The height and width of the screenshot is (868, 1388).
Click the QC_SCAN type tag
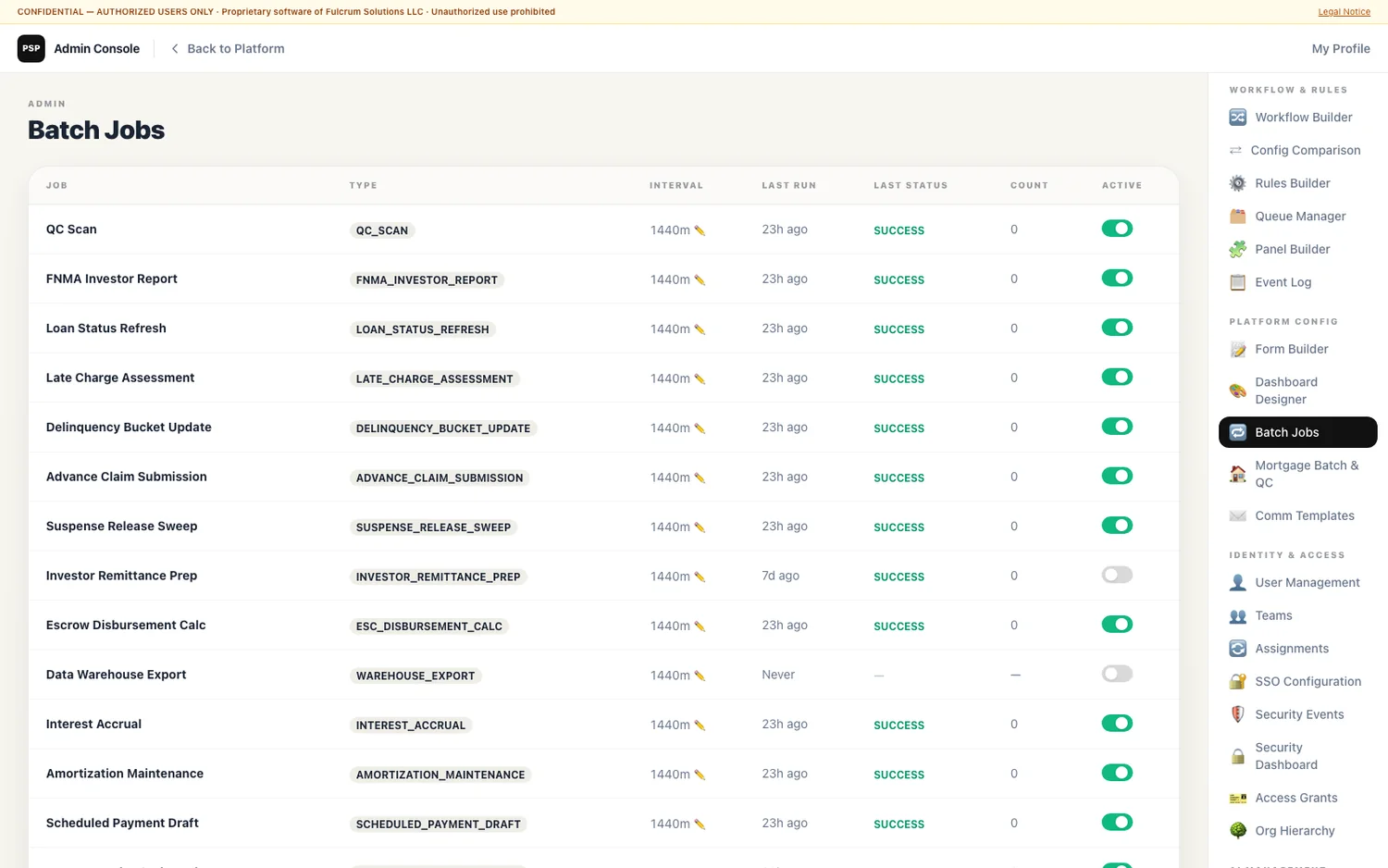pyautogui.click(x=382, y=230)
